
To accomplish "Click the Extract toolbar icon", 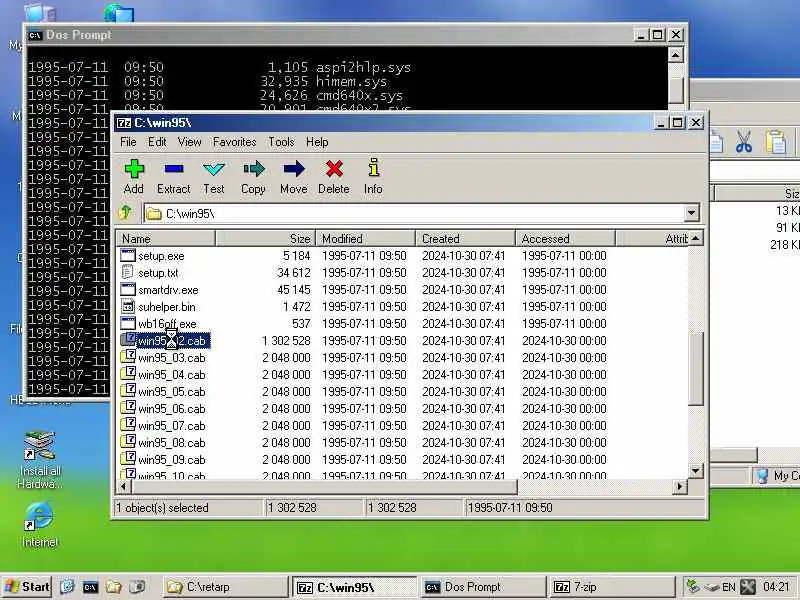I will [x=173, y=169].
